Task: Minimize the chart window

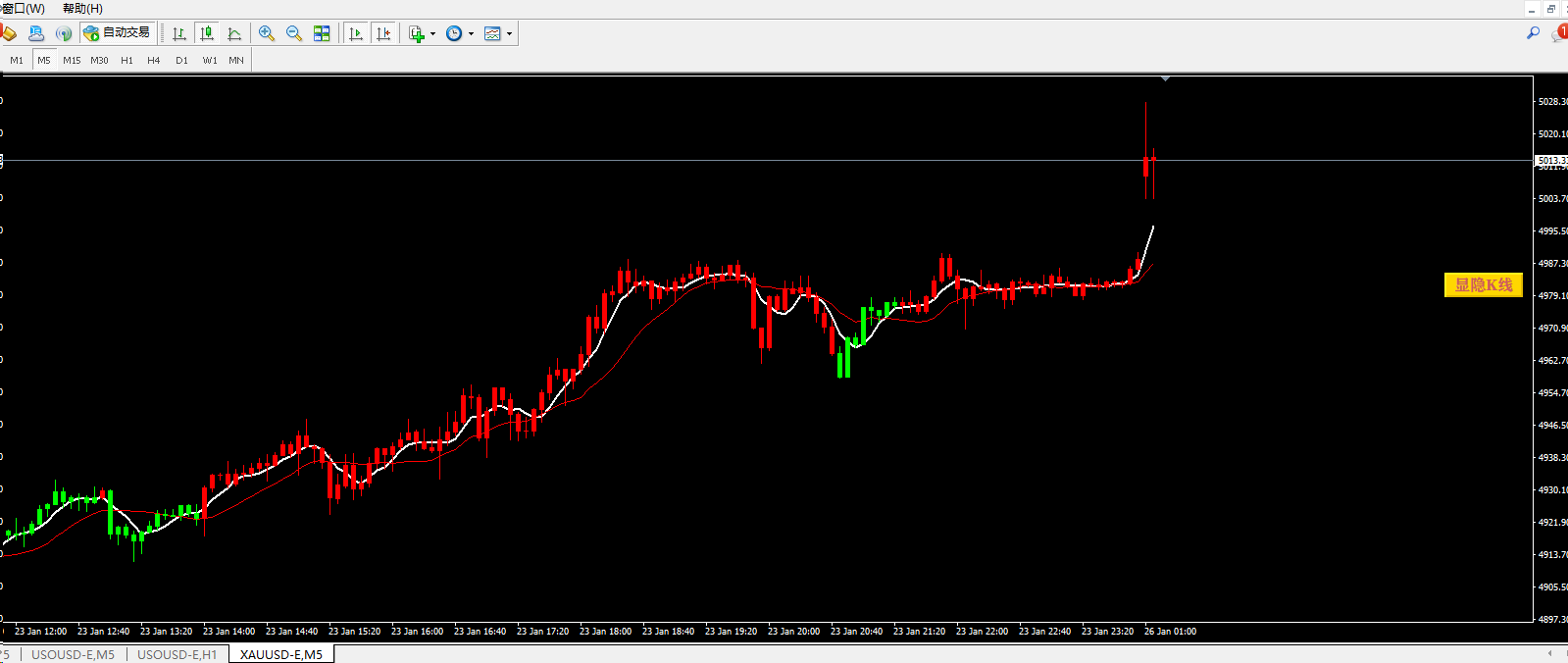Action: point(1532,9)
